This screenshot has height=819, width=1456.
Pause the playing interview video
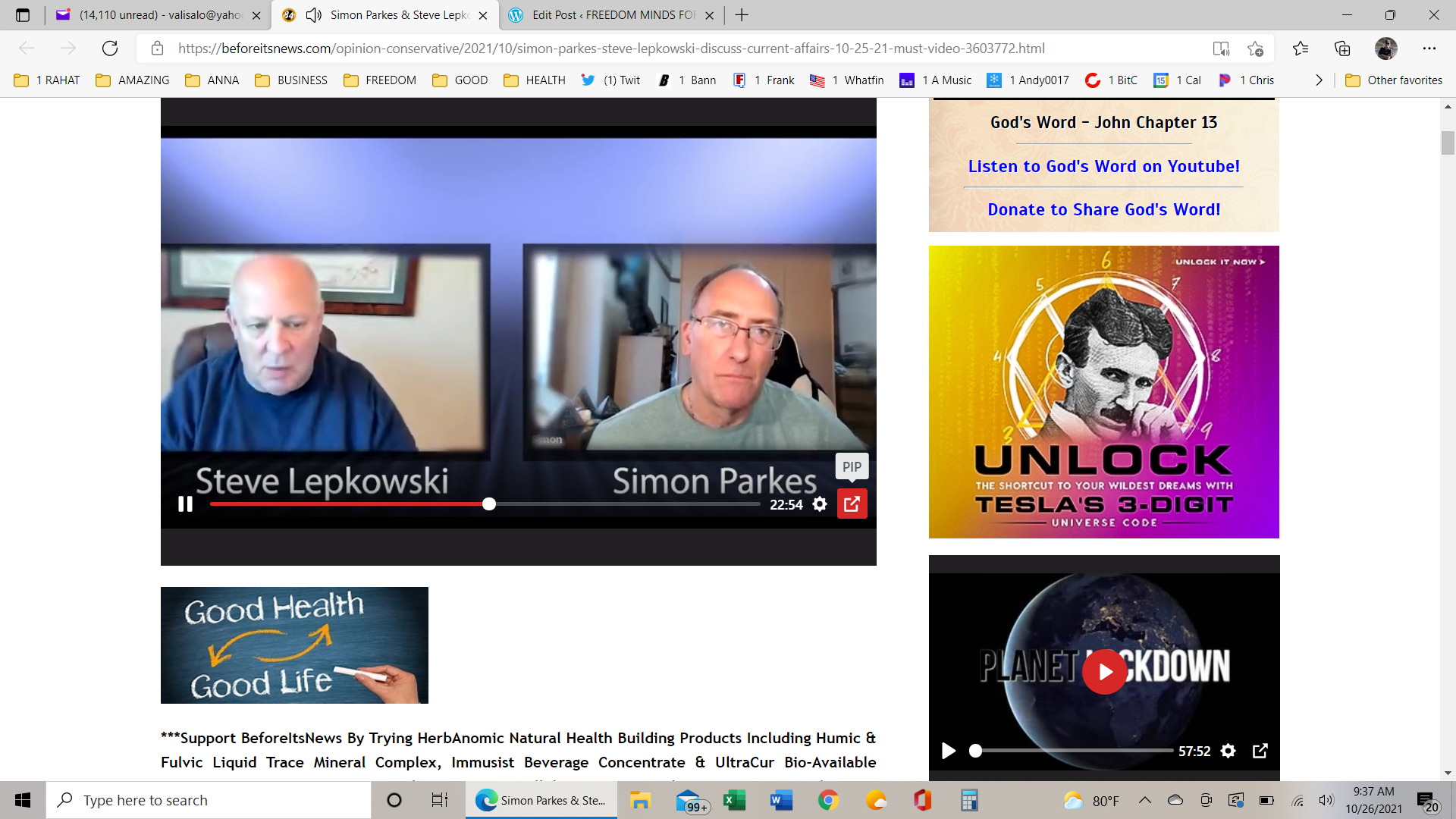tap(185, 504)
